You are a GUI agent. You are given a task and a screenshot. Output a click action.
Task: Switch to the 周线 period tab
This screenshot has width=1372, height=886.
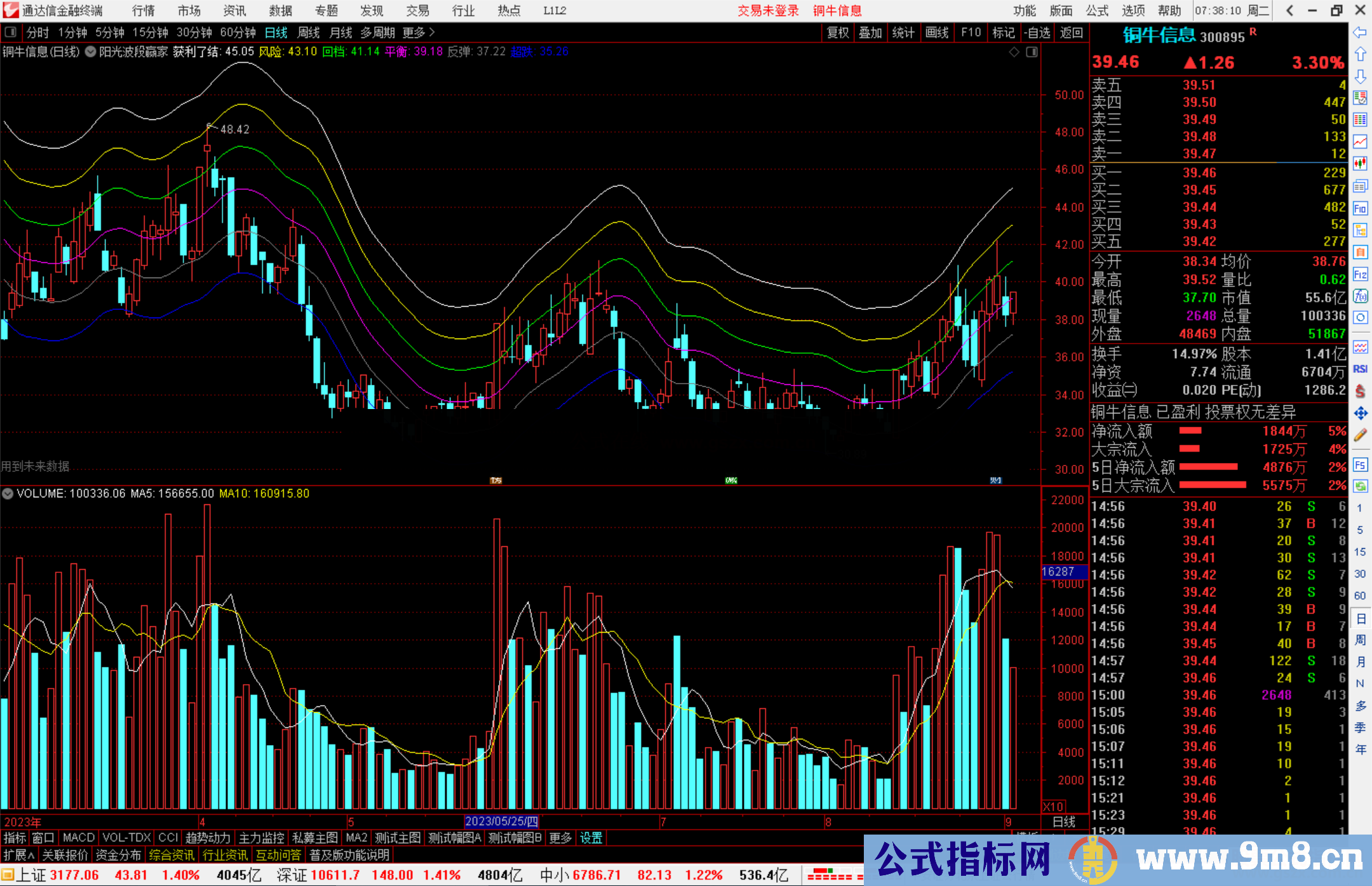[309, 32]
